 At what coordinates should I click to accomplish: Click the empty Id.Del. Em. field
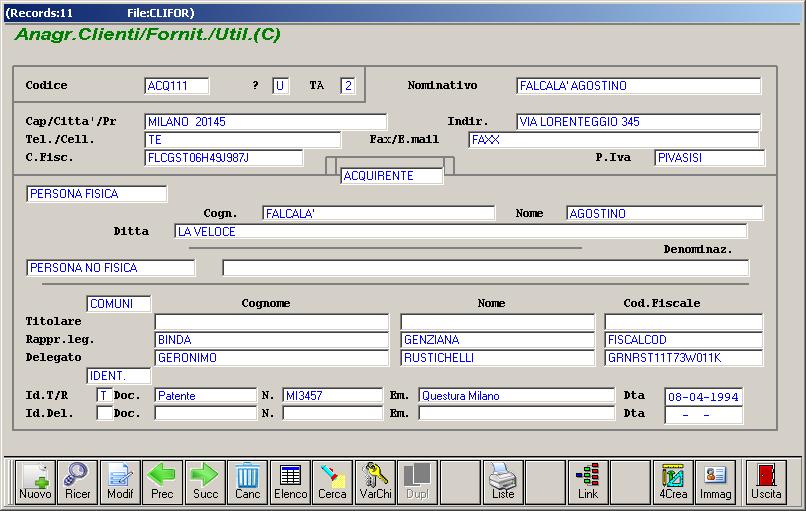click(517, 413)
